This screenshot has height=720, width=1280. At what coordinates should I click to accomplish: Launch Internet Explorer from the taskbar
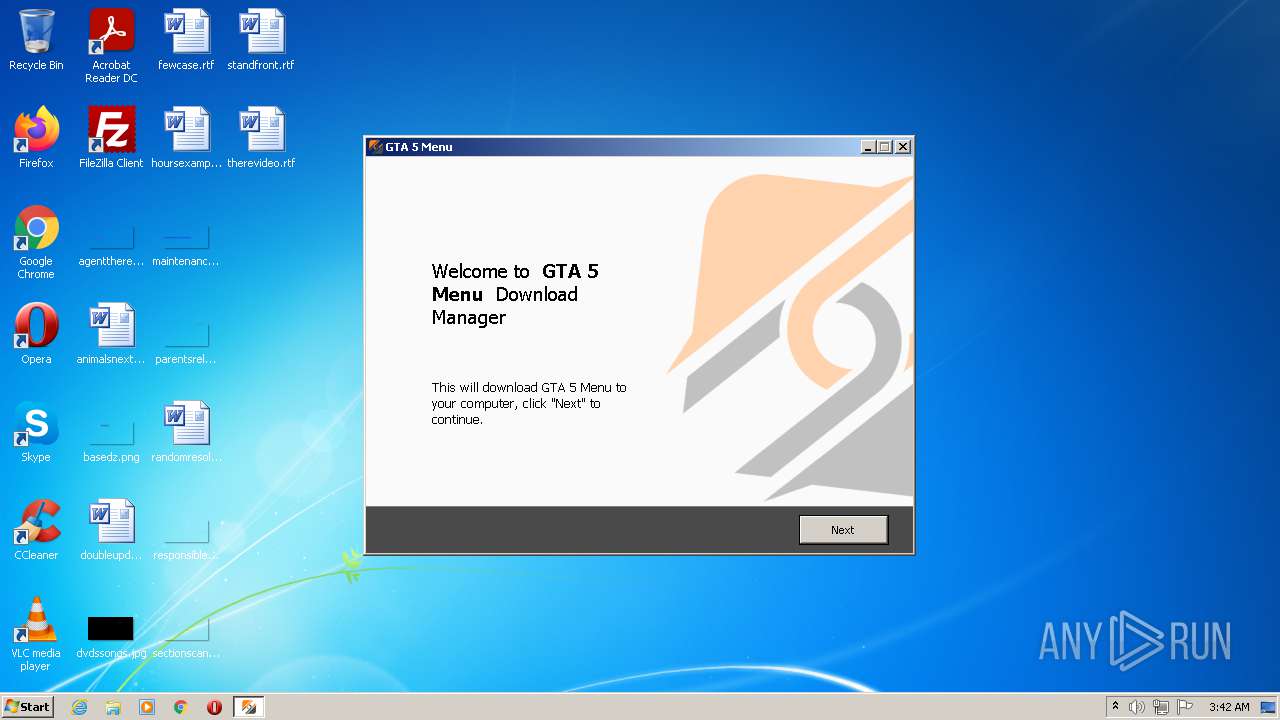(x=79, y=707)
